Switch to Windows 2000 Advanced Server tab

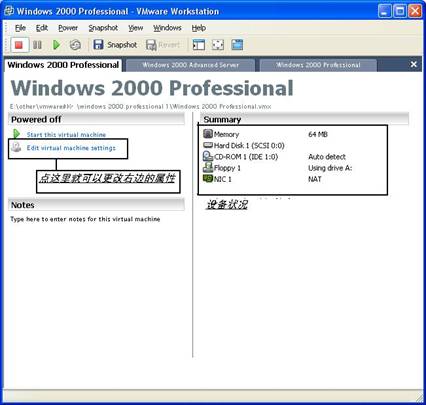[x=191, y=65]
